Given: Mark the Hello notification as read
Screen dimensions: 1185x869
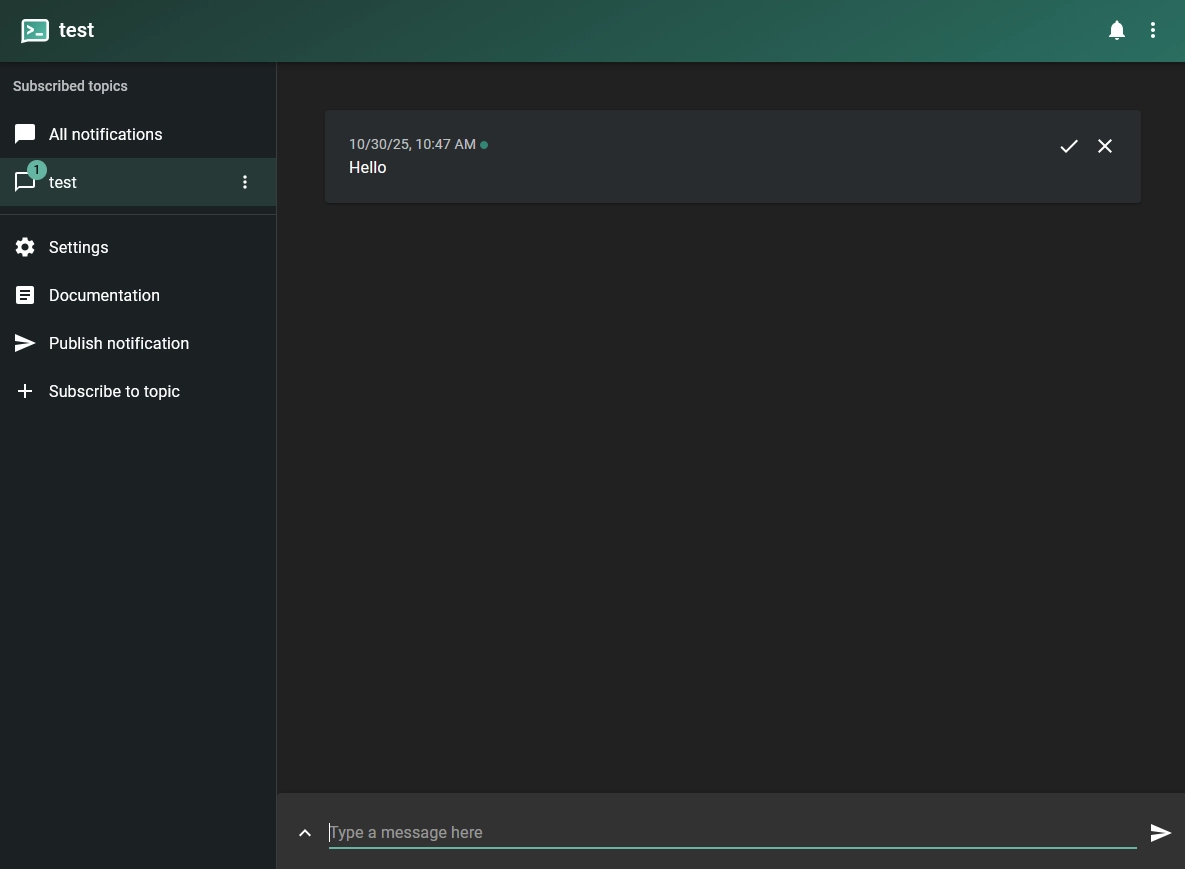Looking at the screenshot, I should pos(1069,146).
